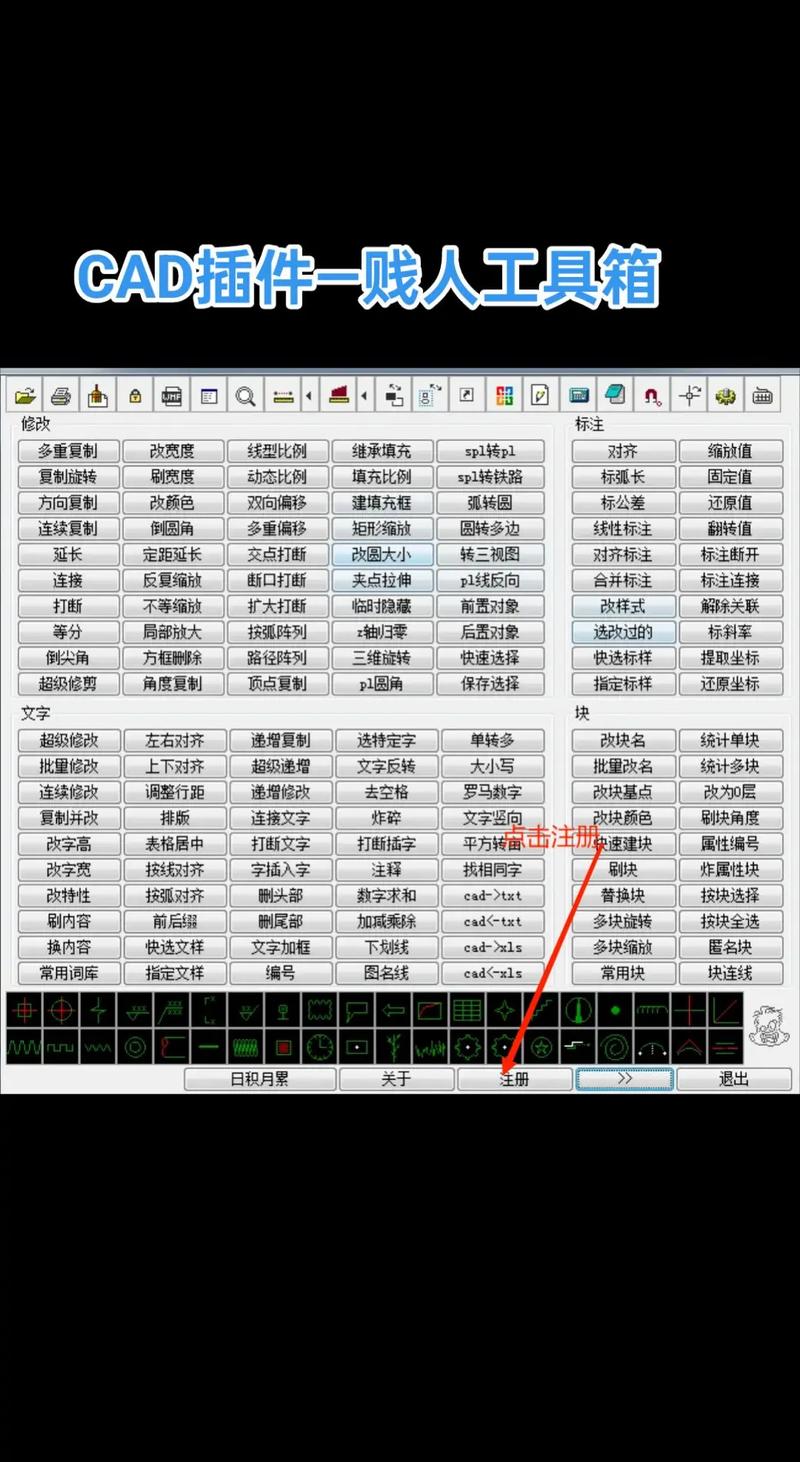Screen dimensions: 800x1462
Task: Click the colorful grid toolbar icon
Action: click(x=504, y=395)
